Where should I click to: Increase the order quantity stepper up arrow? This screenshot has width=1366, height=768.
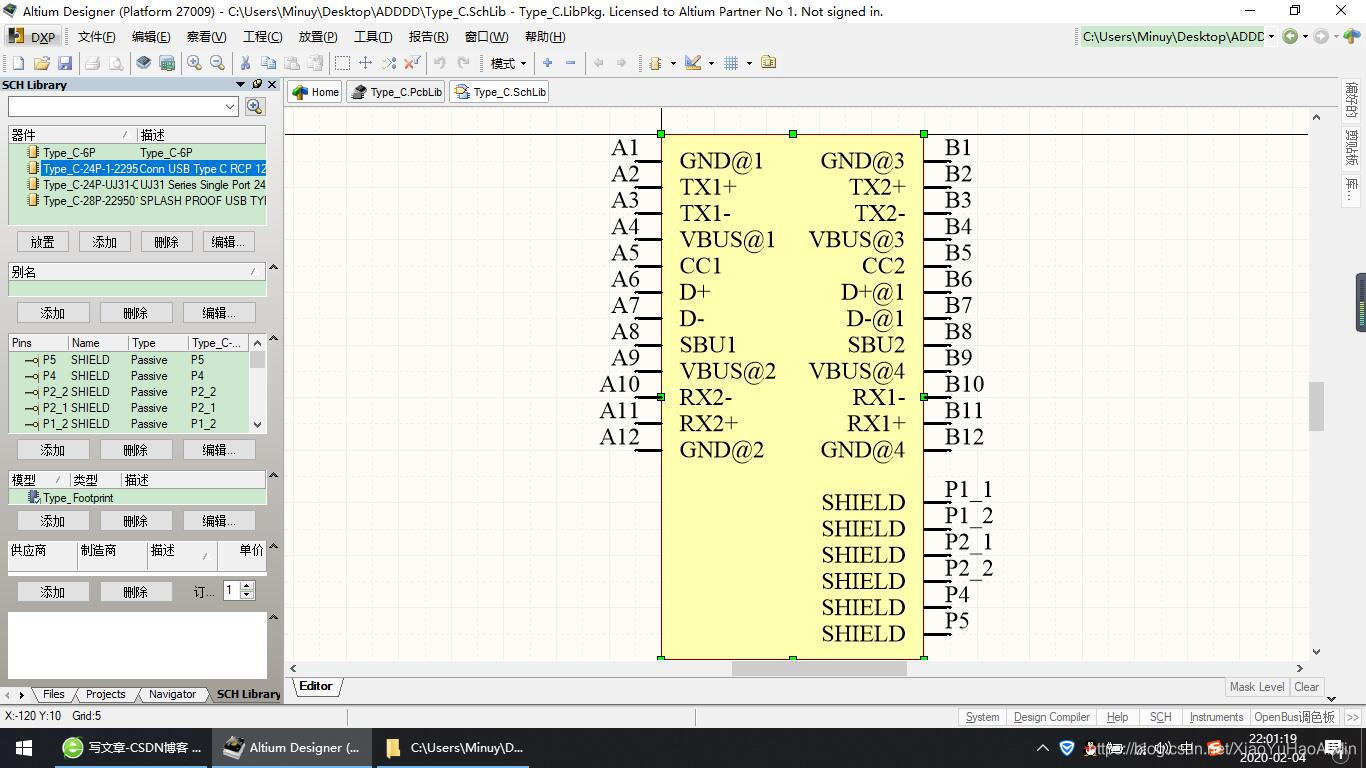click(247, 586)
